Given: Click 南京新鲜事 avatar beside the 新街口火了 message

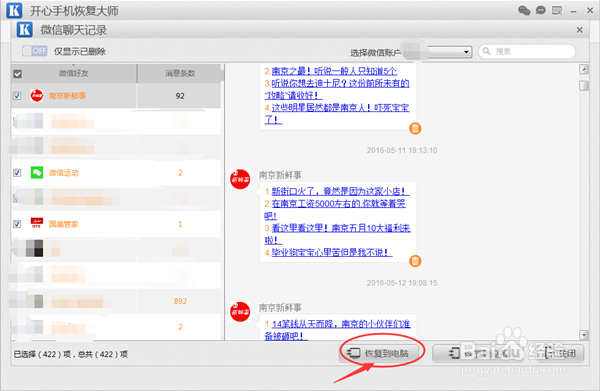Looking at the screenshot, I should point(240,179).
